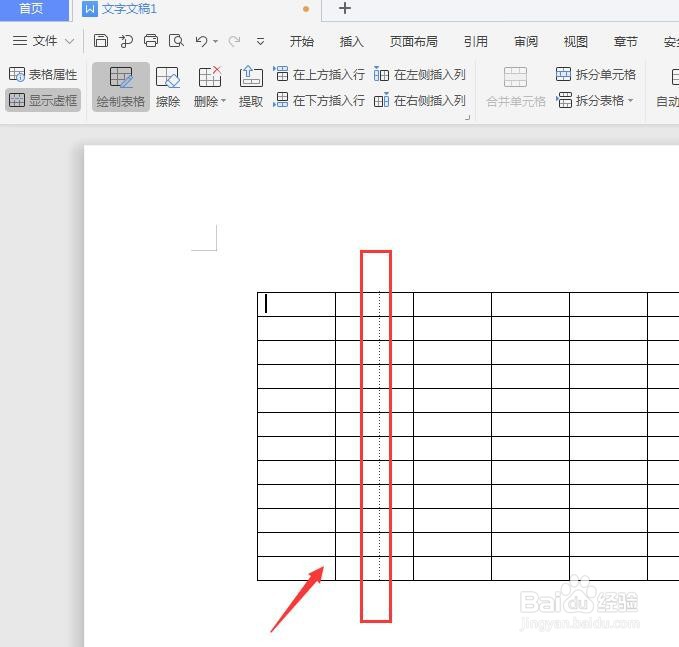Expand the 删除 dropdown arrow
The image size is (679, 647).
coord(223,101)
